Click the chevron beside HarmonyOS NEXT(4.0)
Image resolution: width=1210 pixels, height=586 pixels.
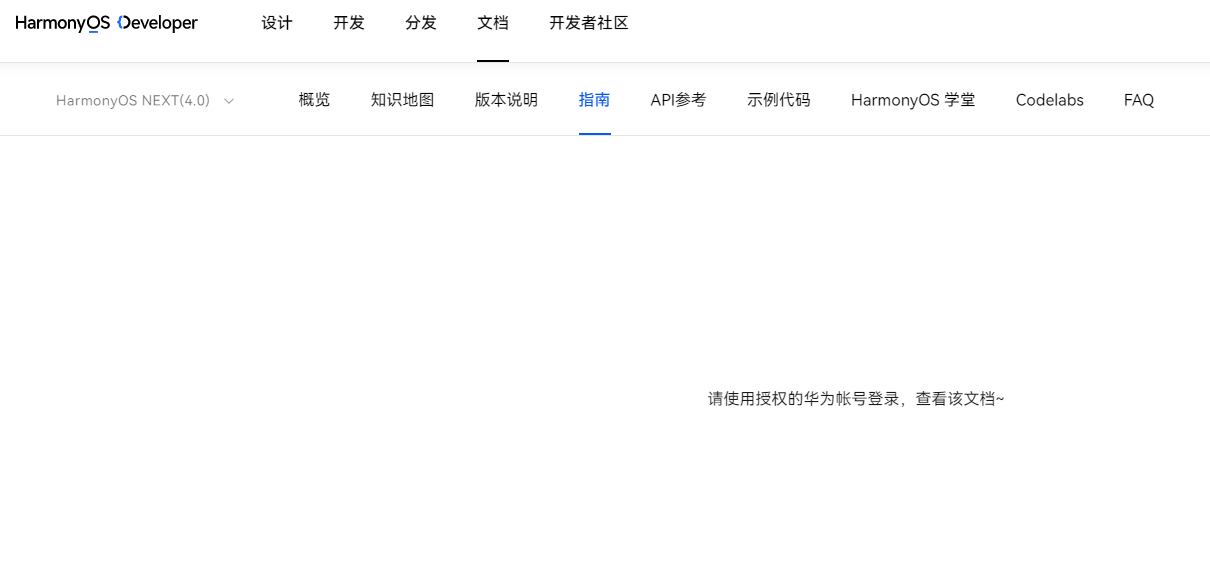pyautogui.click(x=229, y=101)
